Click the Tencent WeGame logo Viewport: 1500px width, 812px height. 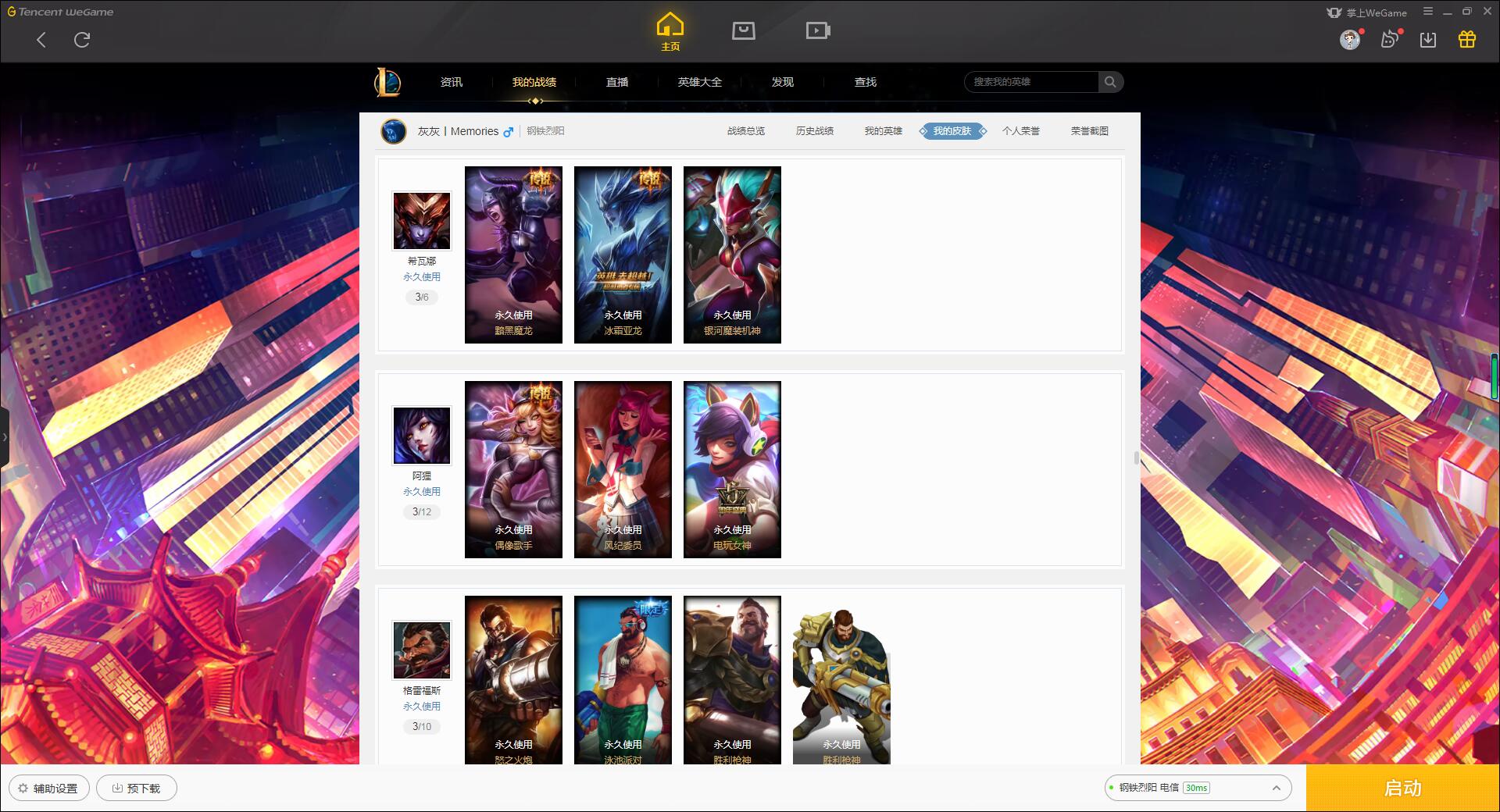[60, 12]
